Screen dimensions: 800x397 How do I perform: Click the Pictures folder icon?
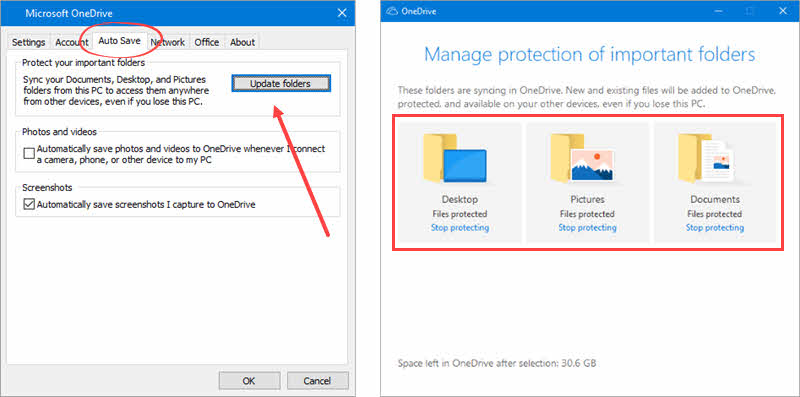point(583,158)
